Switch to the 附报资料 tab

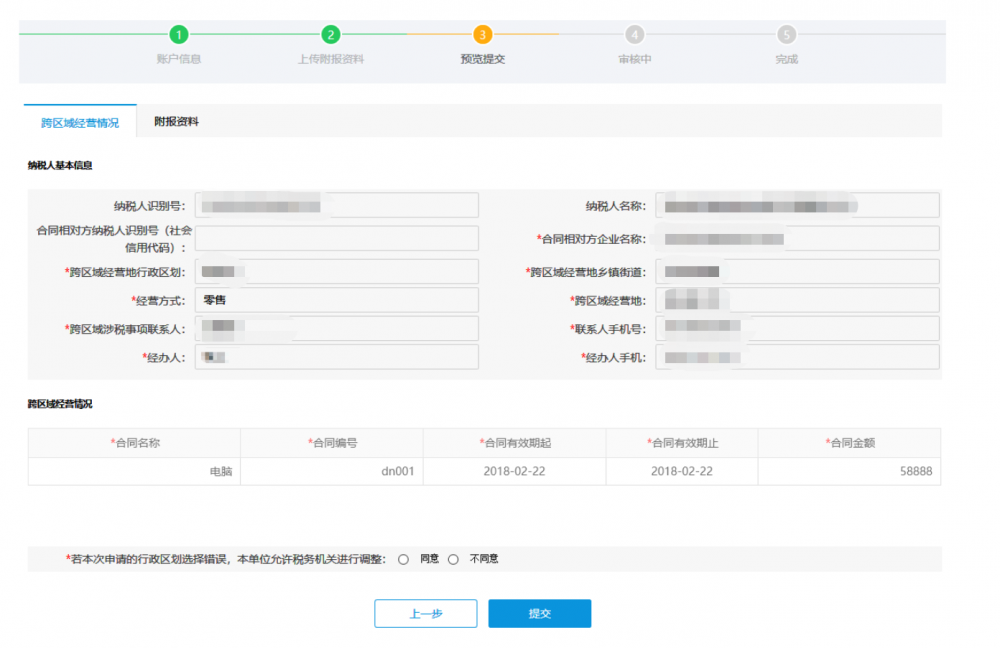point(176,121)
